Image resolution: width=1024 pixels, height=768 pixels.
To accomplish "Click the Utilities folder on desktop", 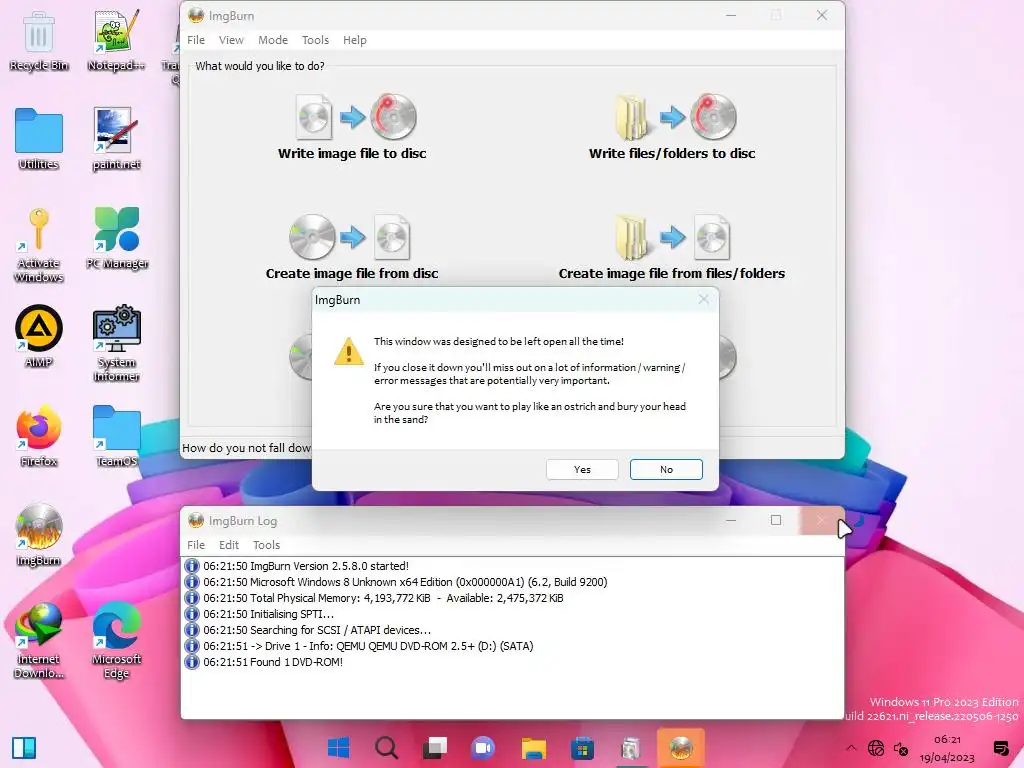I will pyautogui.click(x=39, y=139).
